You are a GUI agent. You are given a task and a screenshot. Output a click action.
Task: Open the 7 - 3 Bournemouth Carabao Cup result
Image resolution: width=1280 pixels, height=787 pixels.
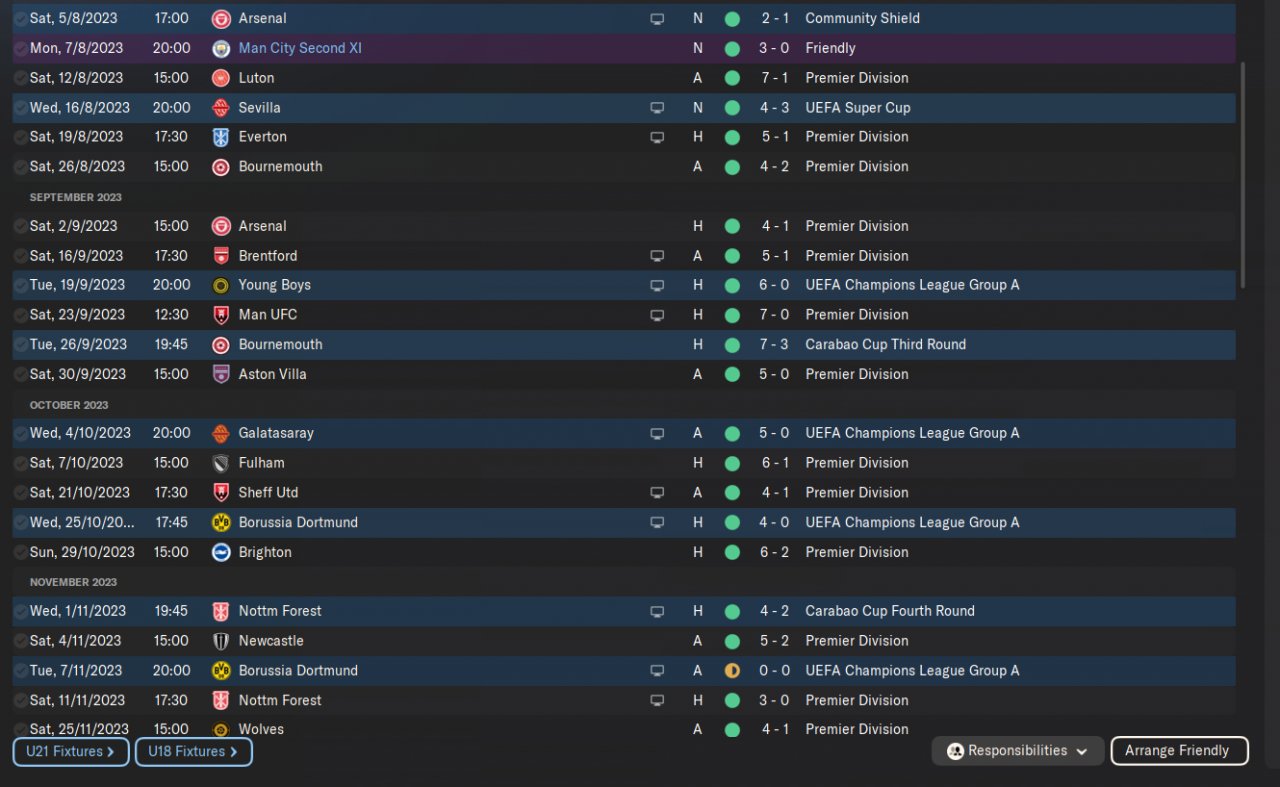click(x=774, y=344)
